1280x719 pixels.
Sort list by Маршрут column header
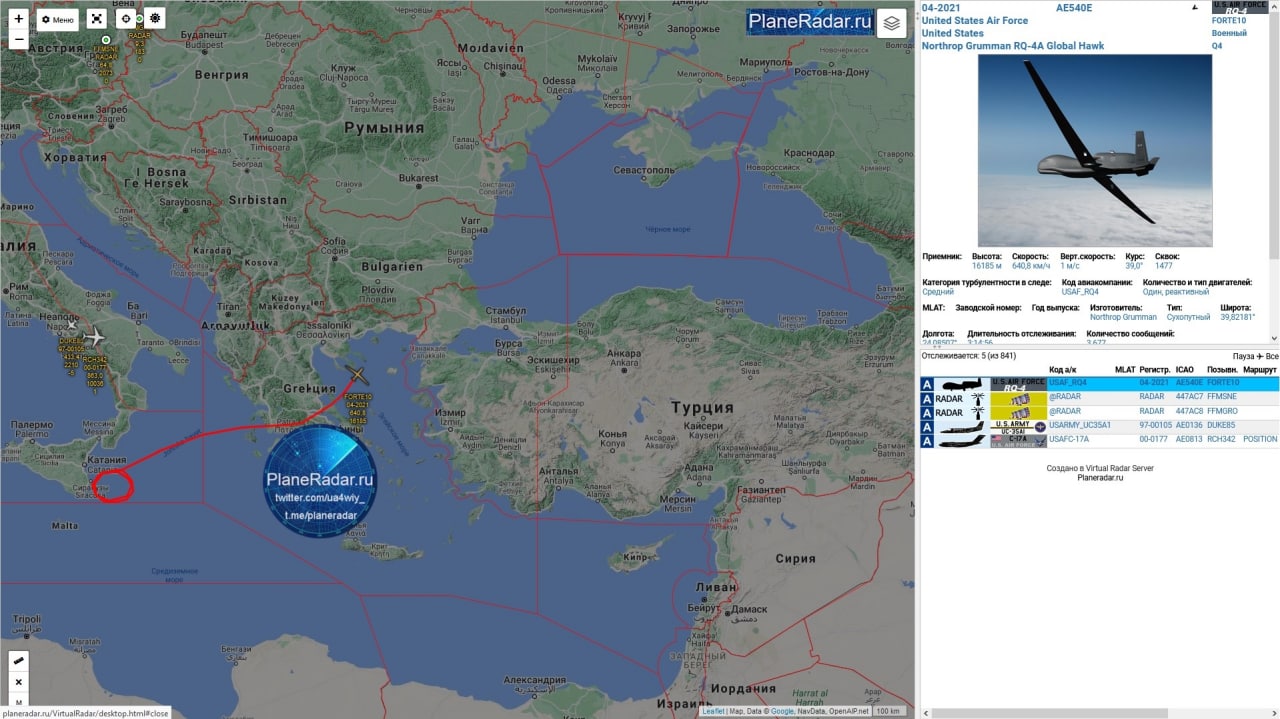click(x=1260, y=370)
